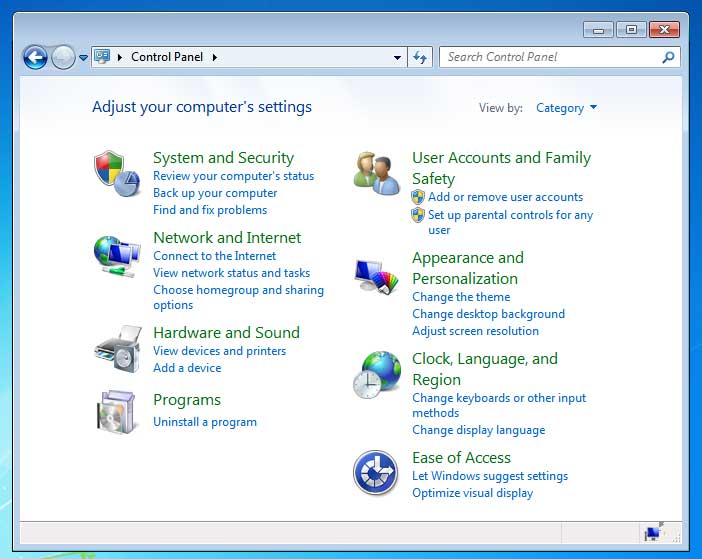Click the Network and Internet globe icon
Viewport: 702px width, 559px height.
[117, 256]
